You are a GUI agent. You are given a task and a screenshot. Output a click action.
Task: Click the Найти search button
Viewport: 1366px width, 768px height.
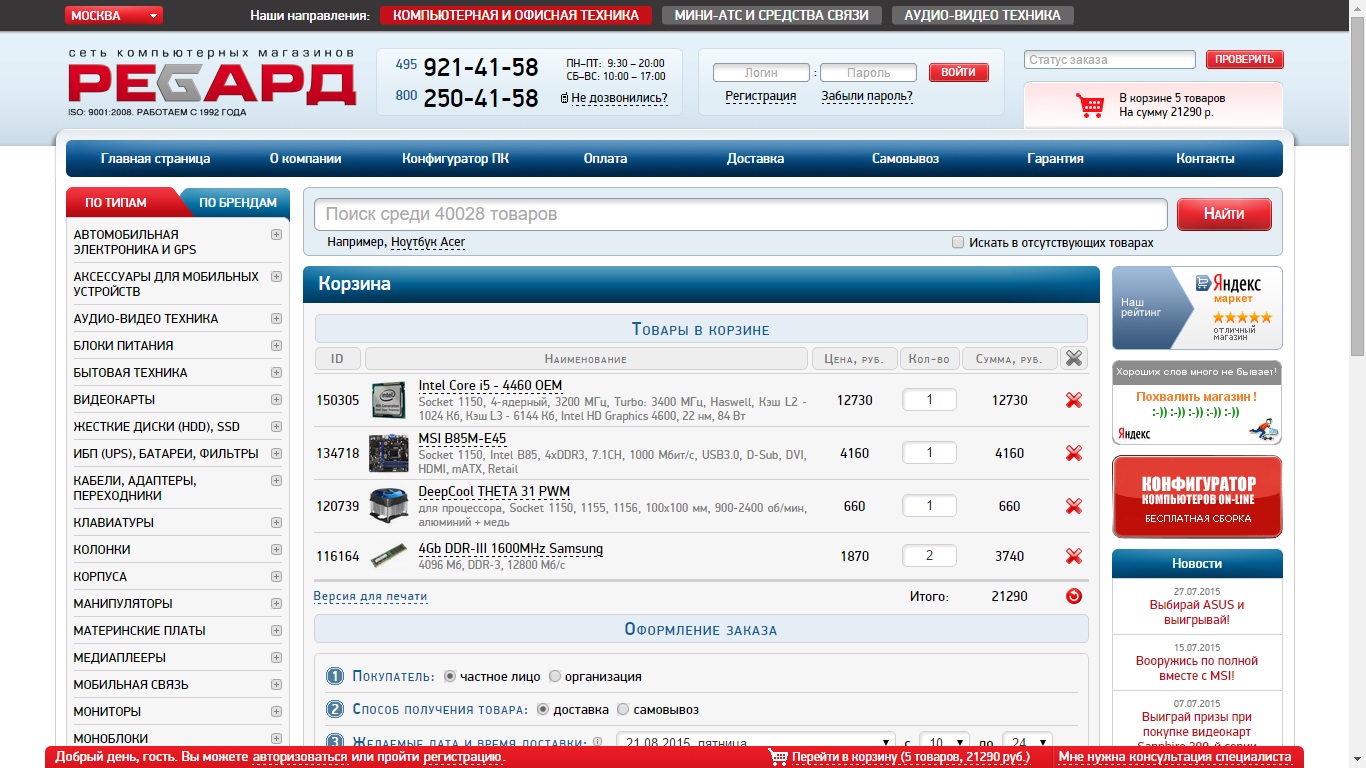point(1224,214)
